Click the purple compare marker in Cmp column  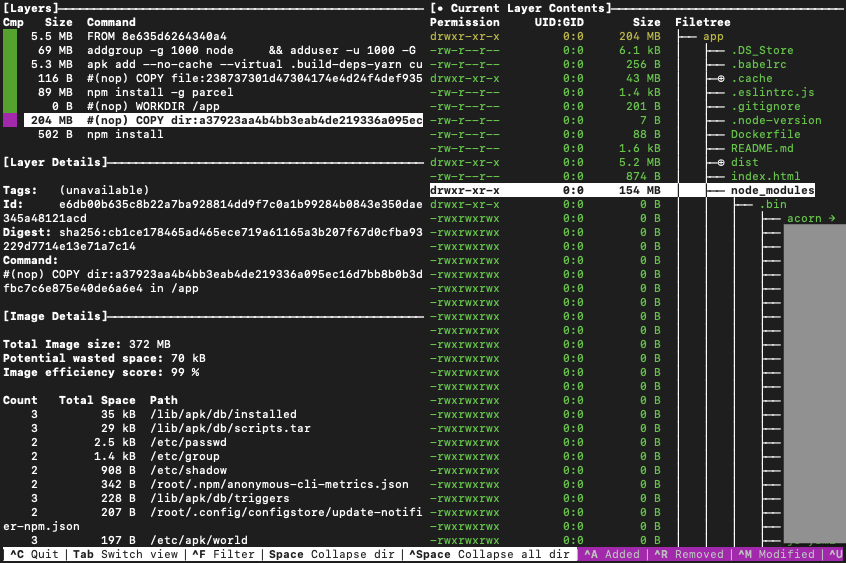[10, 120]
